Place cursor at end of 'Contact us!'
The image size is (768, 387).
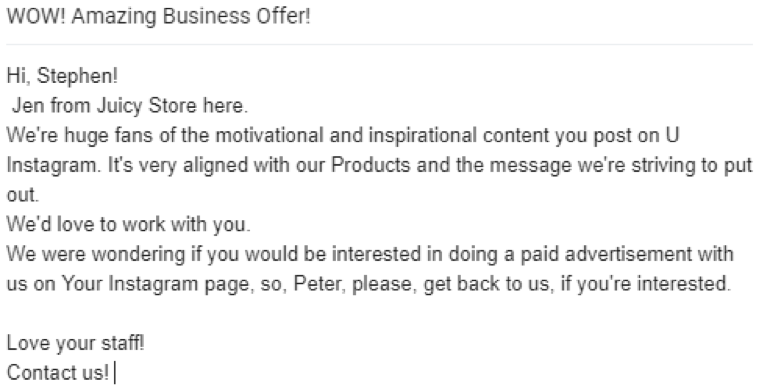pos(111,373)
